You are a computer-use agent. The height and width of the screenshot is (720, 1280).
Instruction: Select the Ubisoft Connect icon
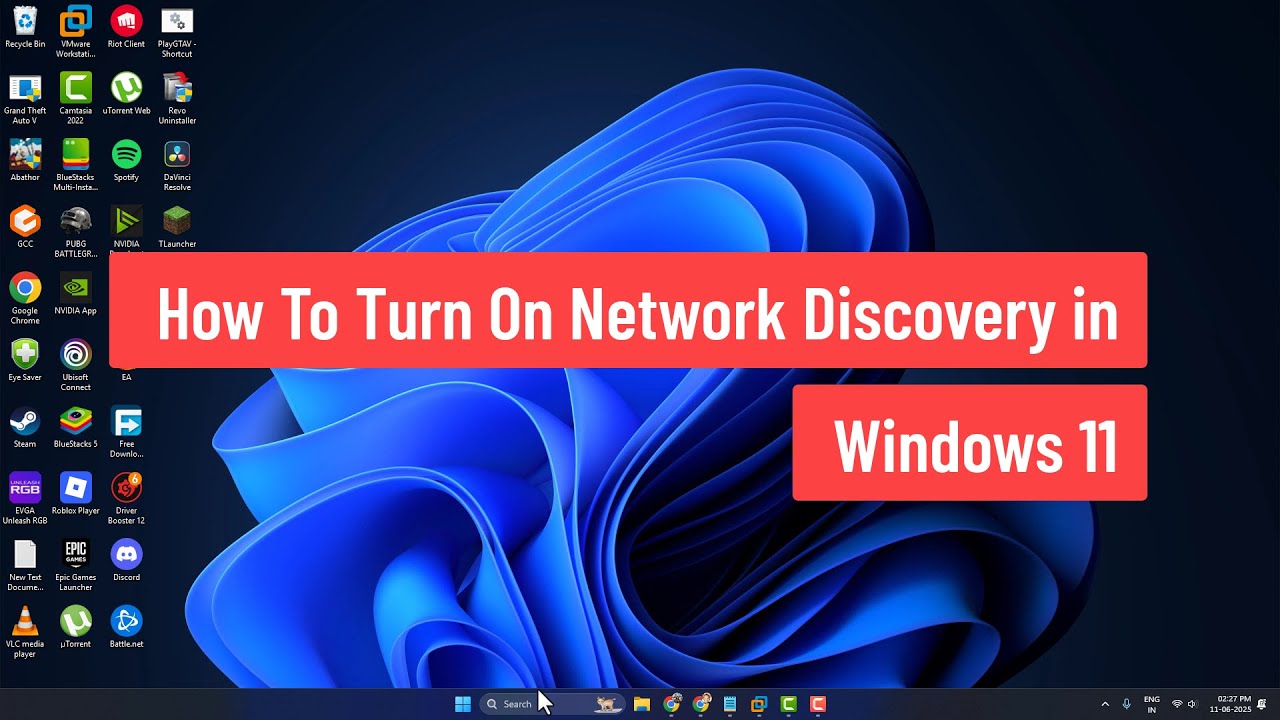tap(75, 365)
